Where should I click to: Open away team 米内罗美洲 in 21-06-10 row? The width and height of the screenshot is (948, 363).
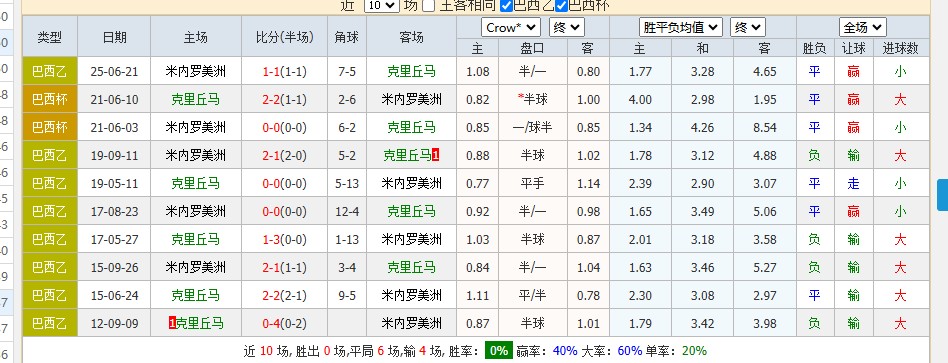coord(411,99)
